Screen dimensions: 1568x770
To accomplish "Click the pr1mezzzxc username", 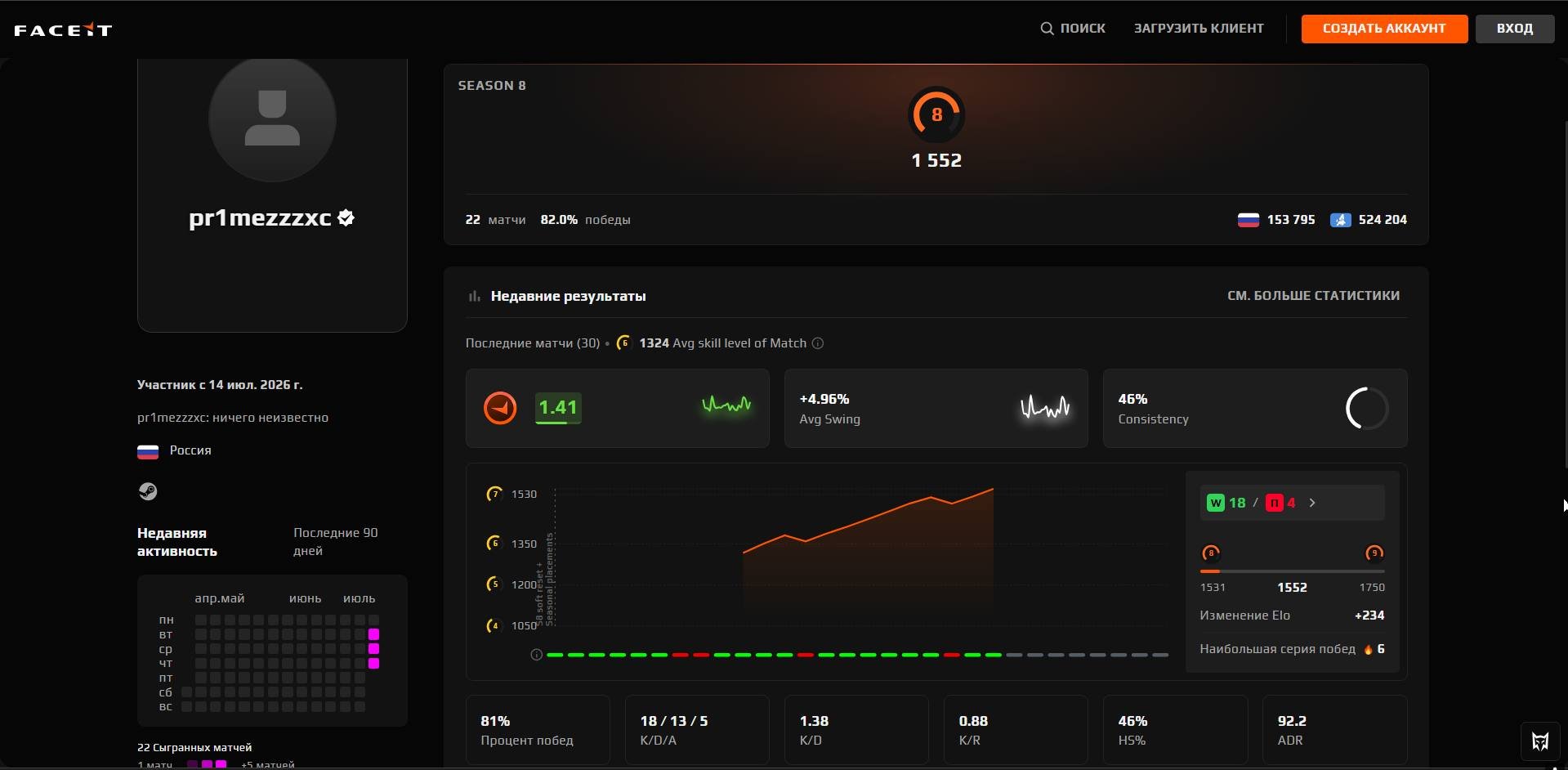I will click(260, 218).
